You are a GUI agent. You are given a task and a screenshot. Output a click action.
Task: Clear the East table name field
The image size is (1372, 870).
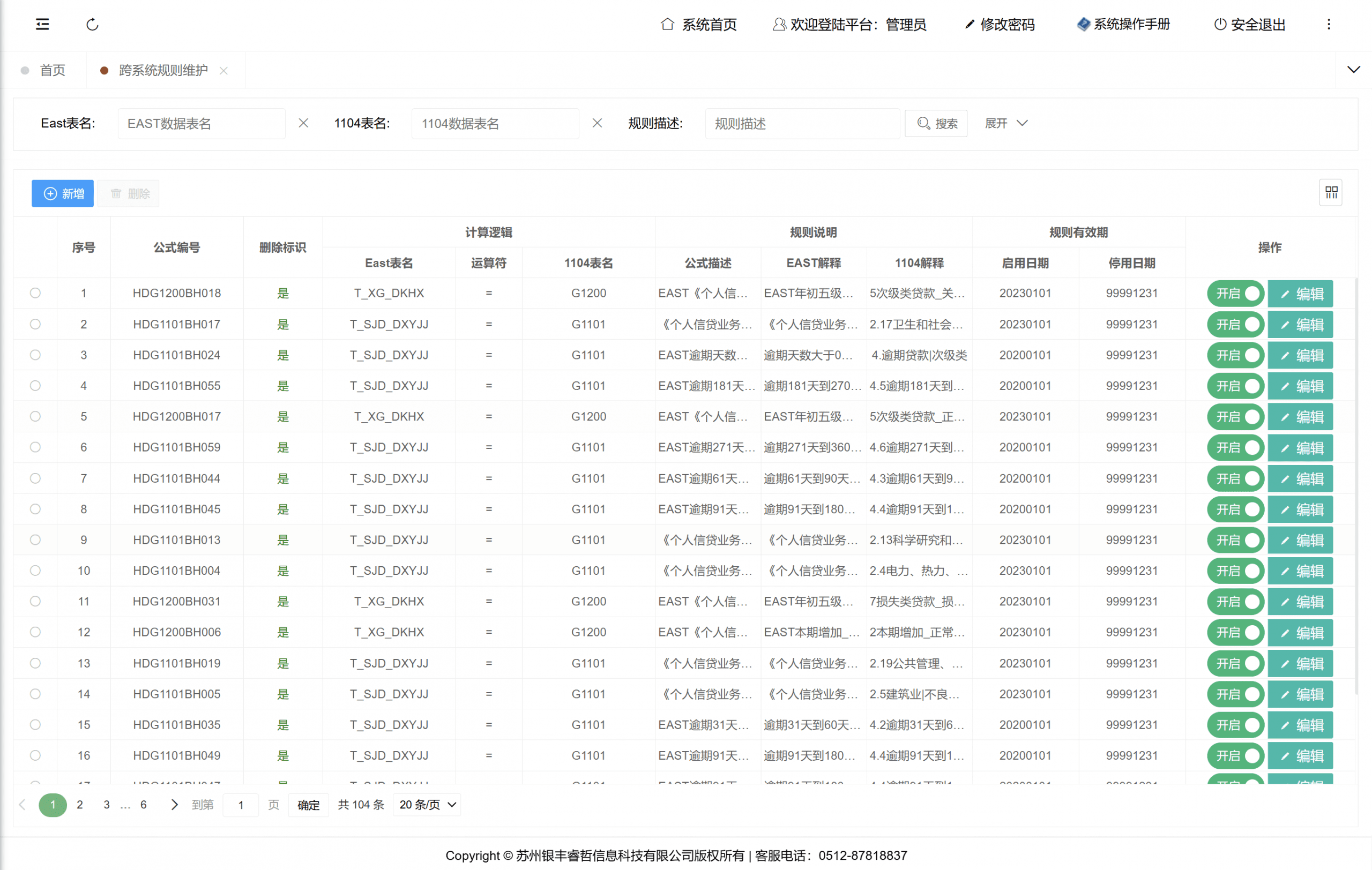point(303,124)
